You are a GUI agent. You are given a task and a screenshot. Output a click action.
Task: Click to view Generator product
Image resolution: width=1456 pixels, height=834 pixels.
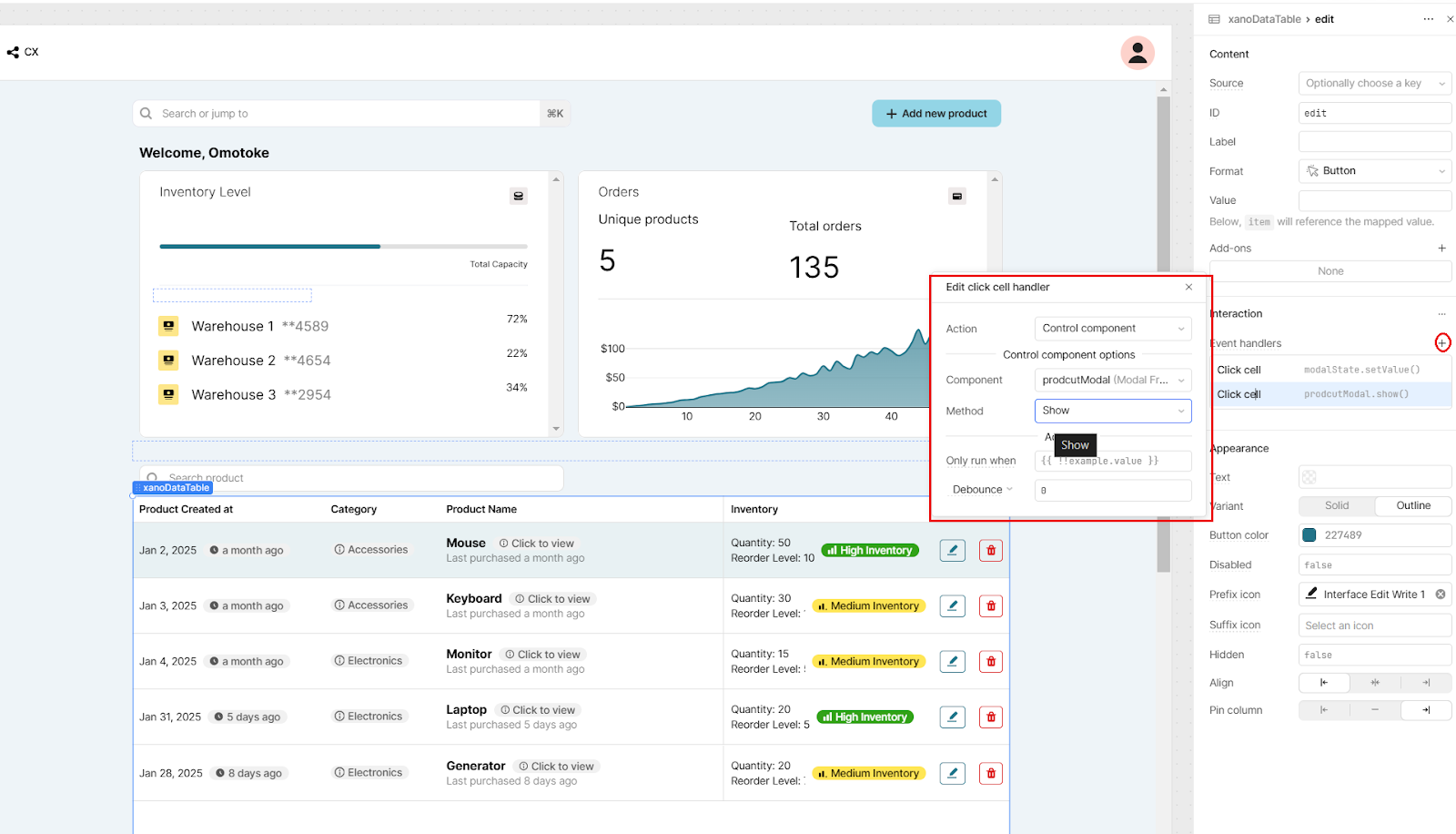click(x=556, y=767)
